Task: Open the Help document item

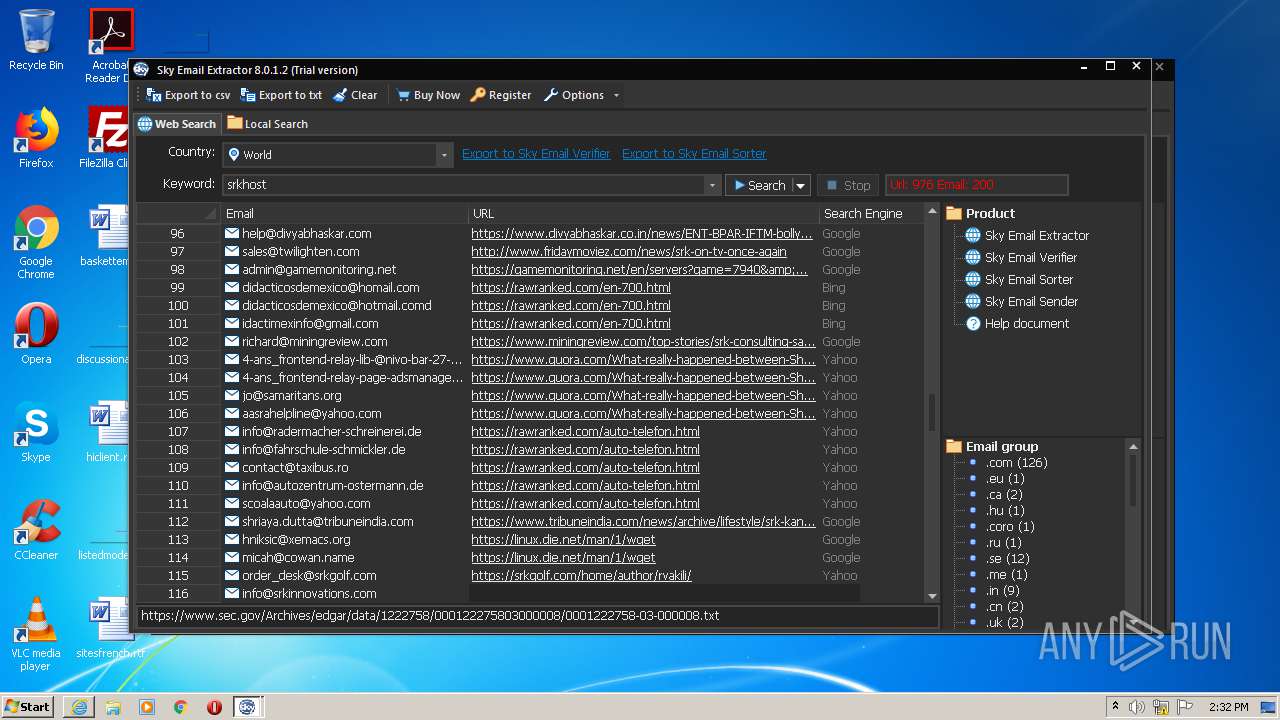Action: tap(1026, 324)
